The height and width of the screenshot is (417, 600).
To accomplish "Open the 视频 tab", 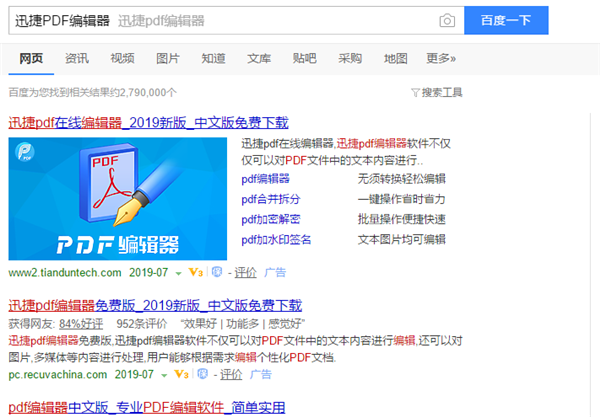I will pyautogui.click(x=122, y=59).
